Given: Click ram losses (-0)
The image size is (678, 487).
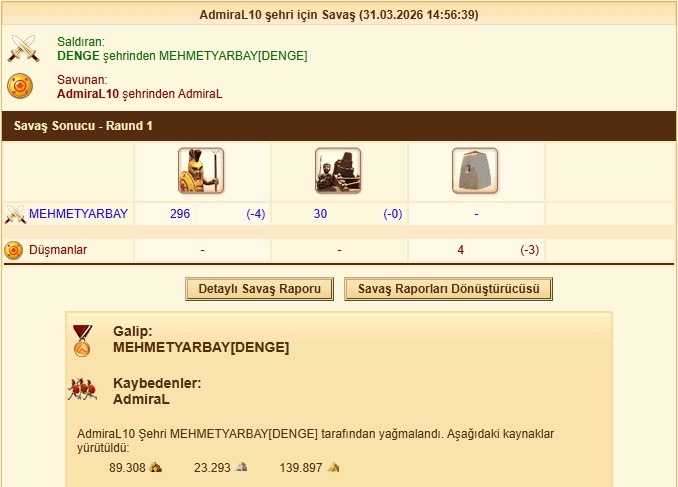Looking at the screenshot, I should tap(393, 214).
